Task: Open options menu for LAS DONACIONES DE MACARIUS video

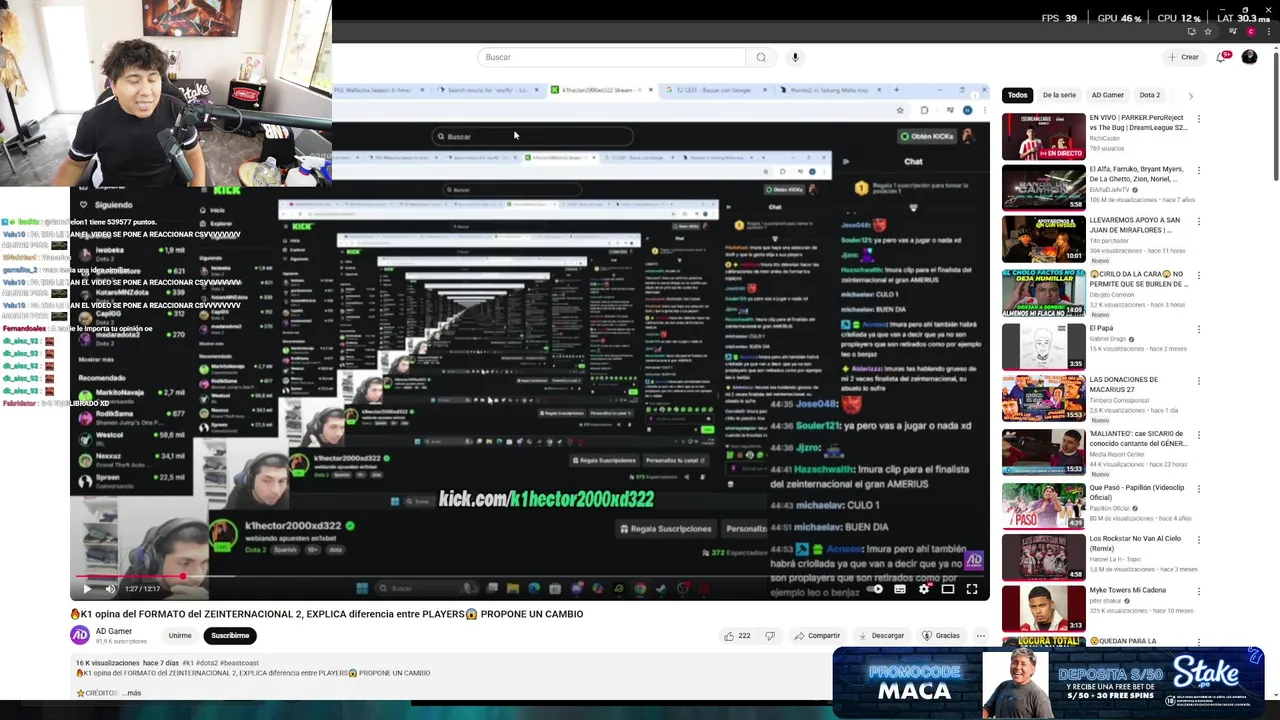Action: tap(1198, 382)
